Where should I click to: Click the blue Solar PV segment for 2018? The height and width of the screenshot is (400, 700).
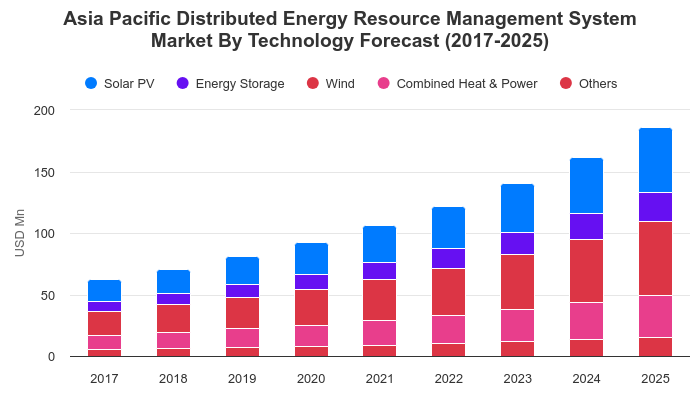coord(173,282)
